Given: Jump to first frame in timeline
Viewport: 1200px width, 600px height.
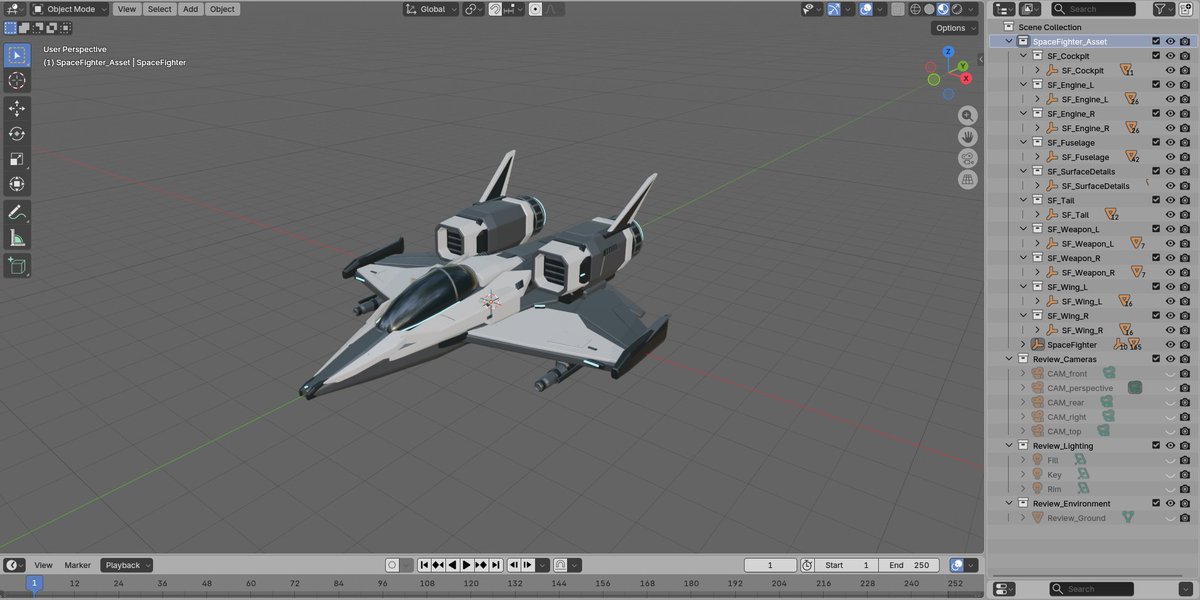Looking at the screenshot, I should point(425,565).
